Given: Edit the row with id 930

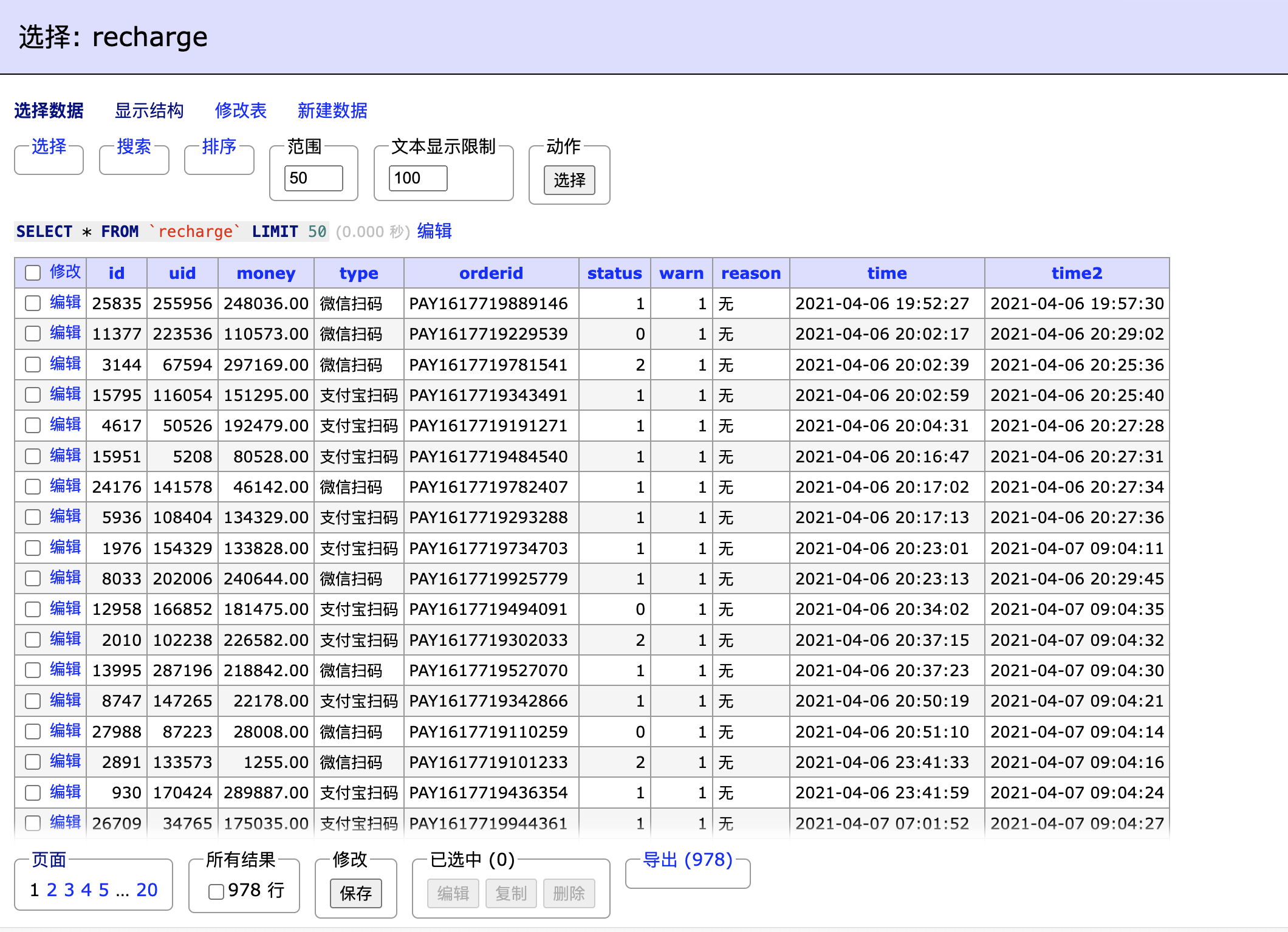Looking at the screenshot, I should [65, 792].
